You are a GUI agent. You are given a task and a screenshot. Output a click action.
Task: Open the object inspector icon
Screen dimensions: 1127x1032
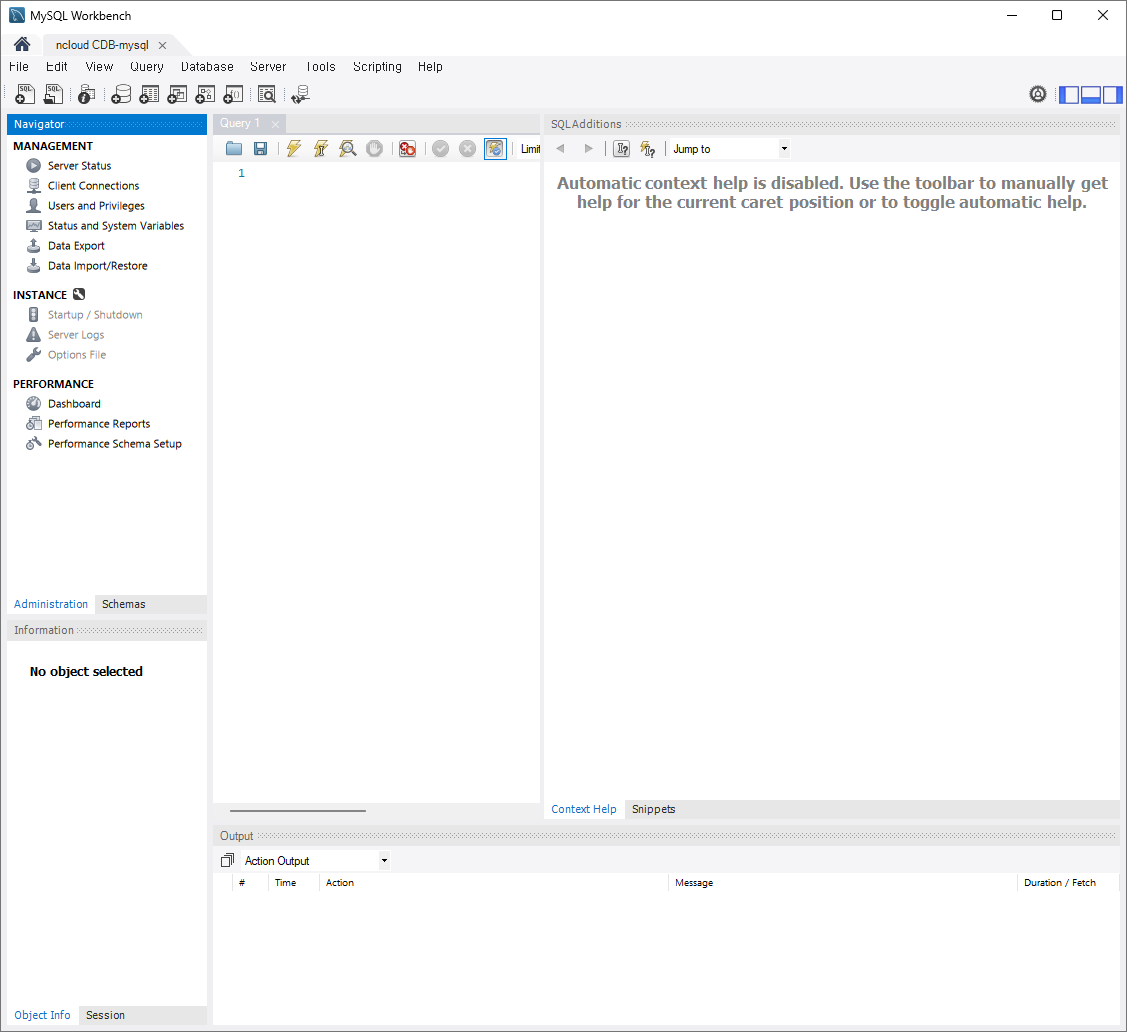tap(86, 94)
